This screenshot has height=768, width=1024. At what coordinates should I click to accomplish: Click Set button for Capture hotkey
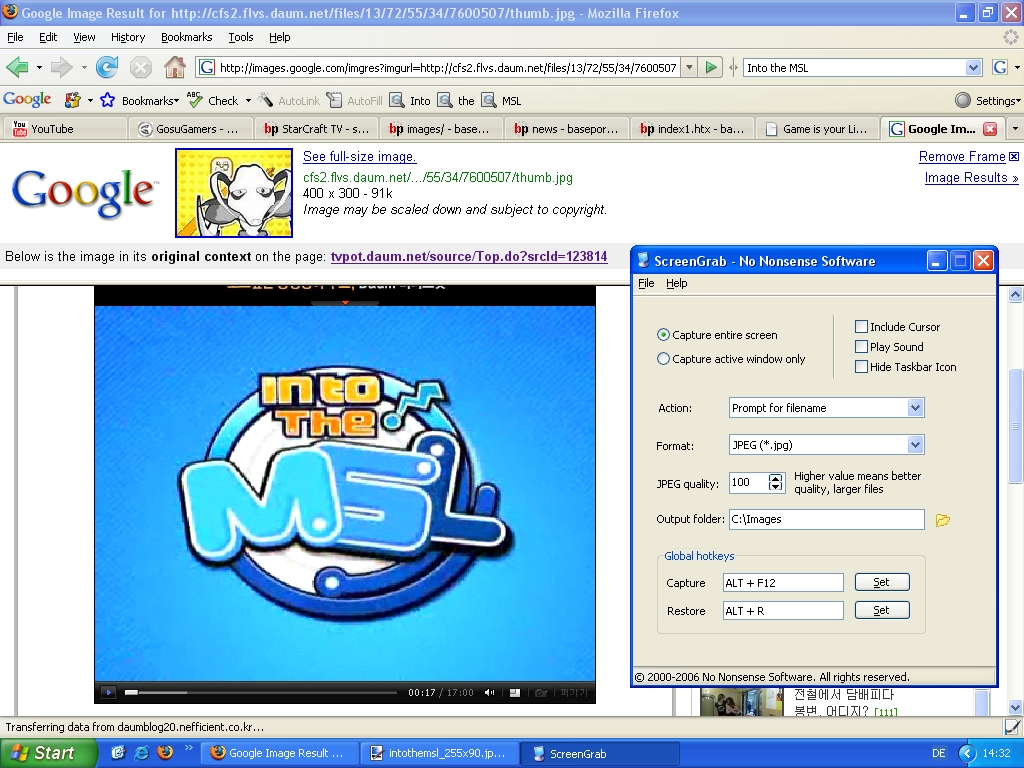coord(882,582)
